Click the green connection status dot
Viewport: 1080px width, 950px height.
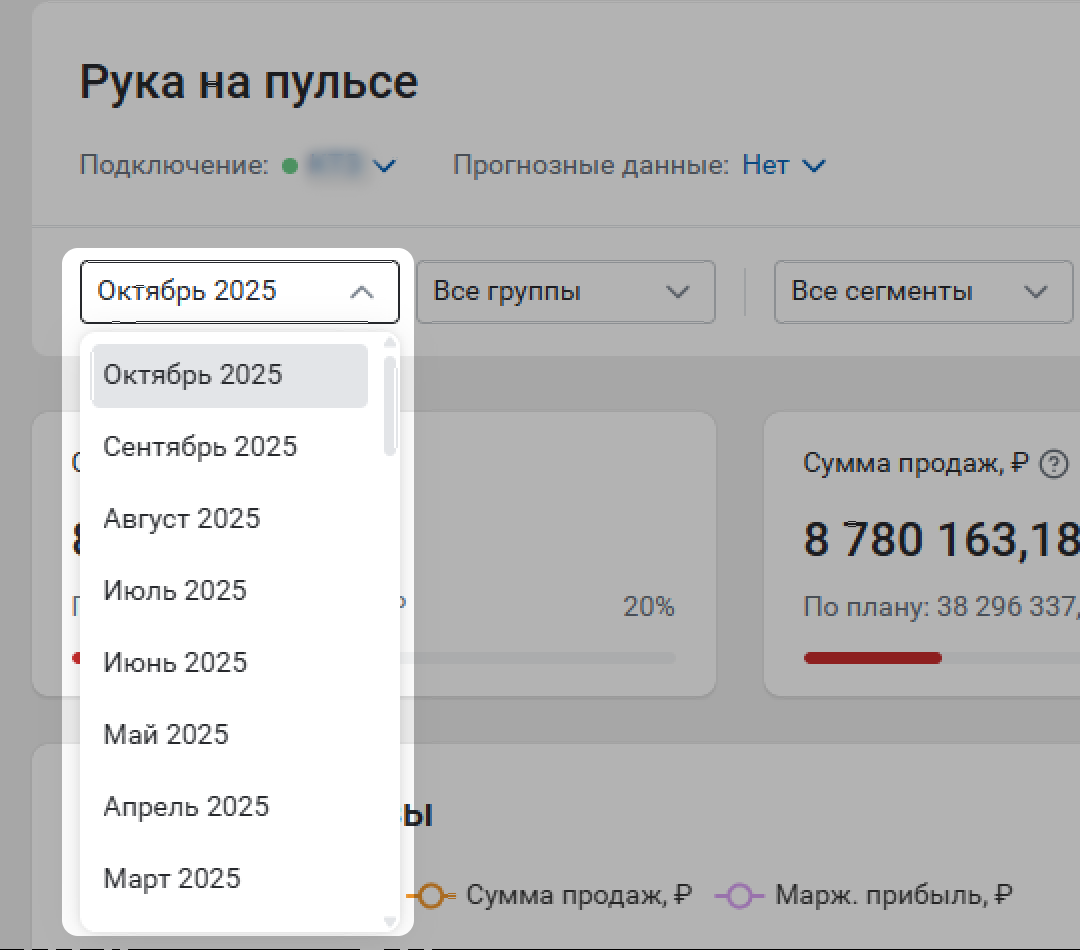click(x=290, y=166)
